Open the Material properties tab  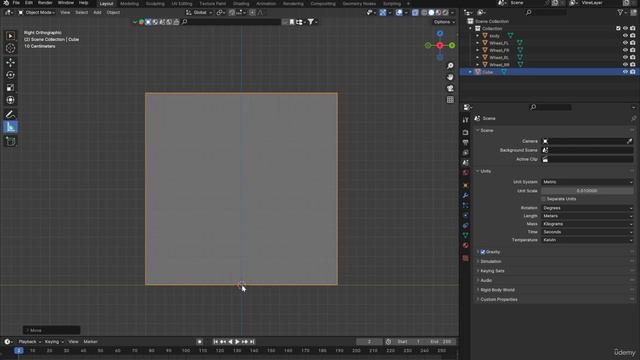point(466,245)
